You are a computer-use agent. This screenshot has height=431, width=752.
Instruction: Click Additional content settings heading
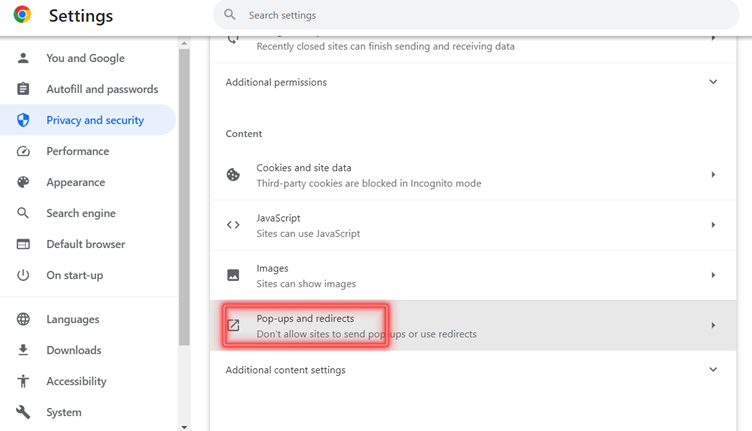coord(285,370)
